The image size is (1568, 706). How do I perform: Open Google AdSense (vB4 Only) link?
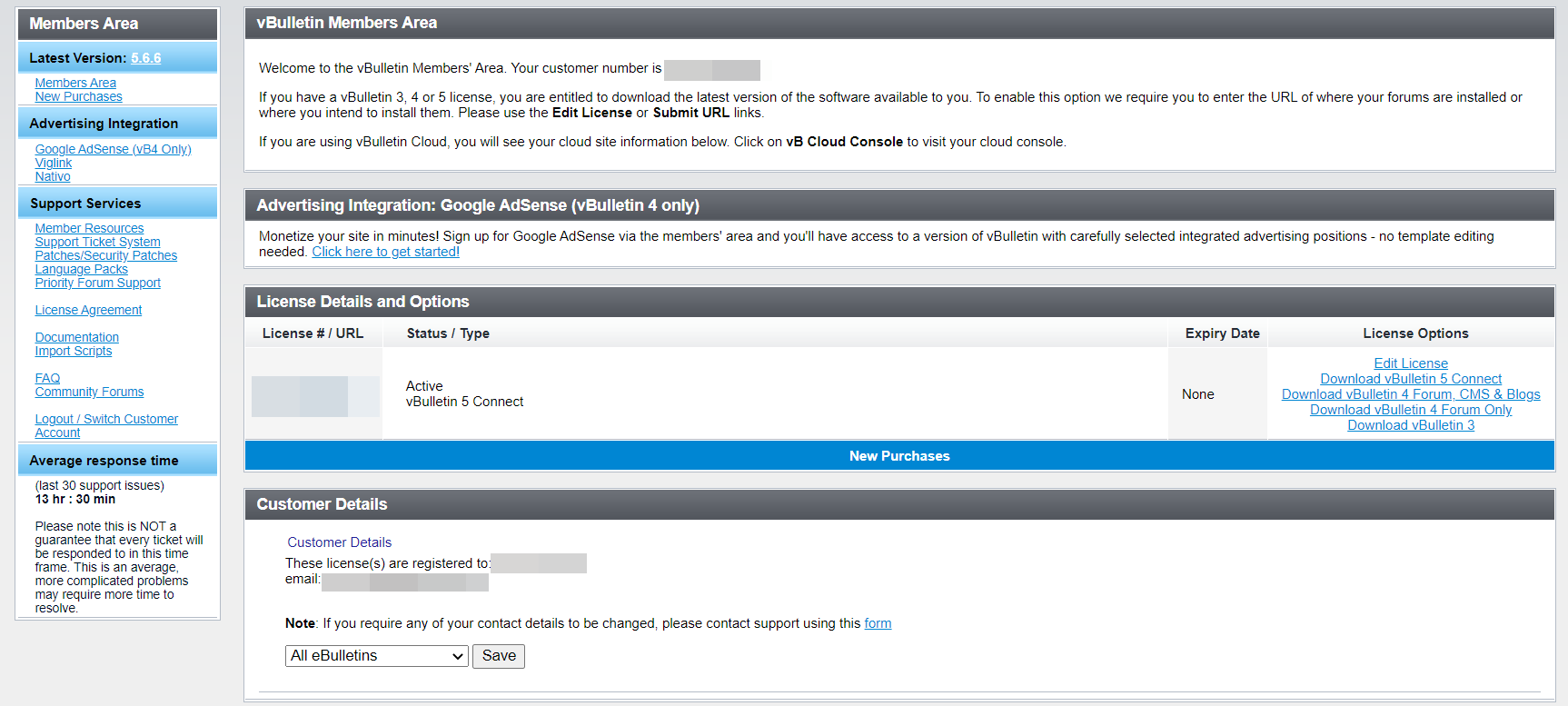[113, 149]
